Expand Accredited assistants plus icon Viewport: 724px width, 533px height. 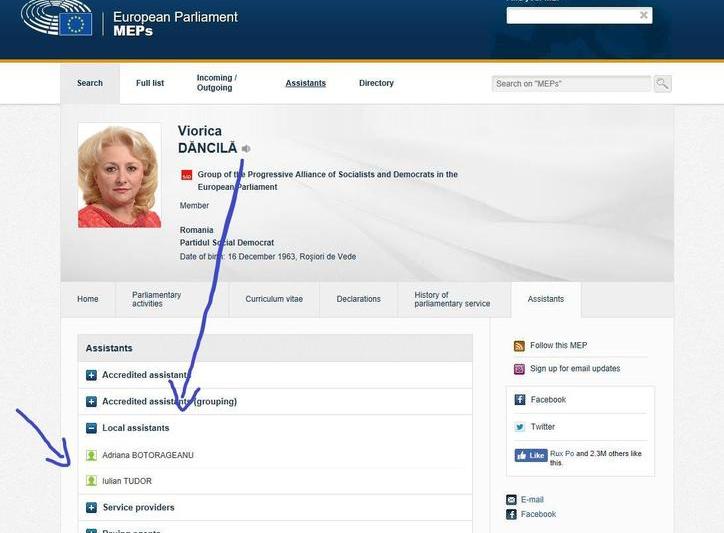point(91,375)
